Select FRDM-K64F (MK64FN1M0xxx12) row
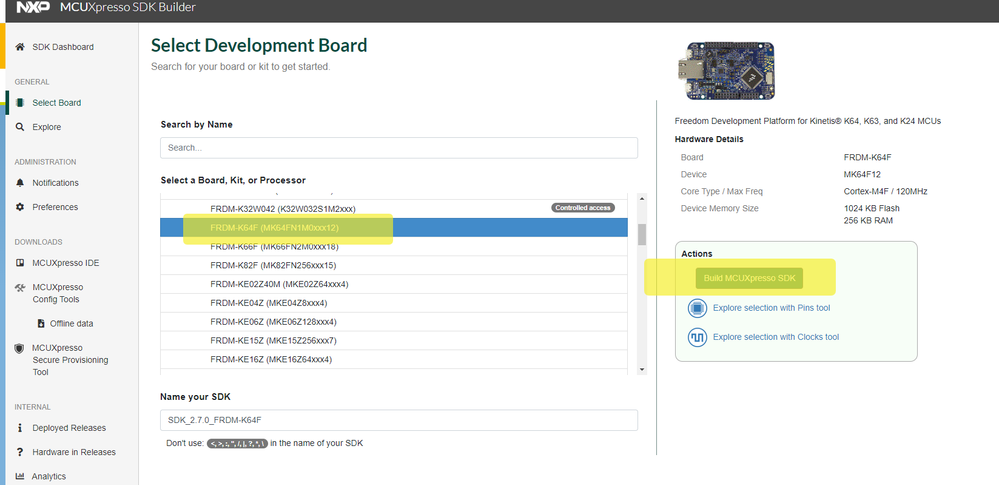The width and height of the screenshot is (999, 485). (x=394, y=228)
